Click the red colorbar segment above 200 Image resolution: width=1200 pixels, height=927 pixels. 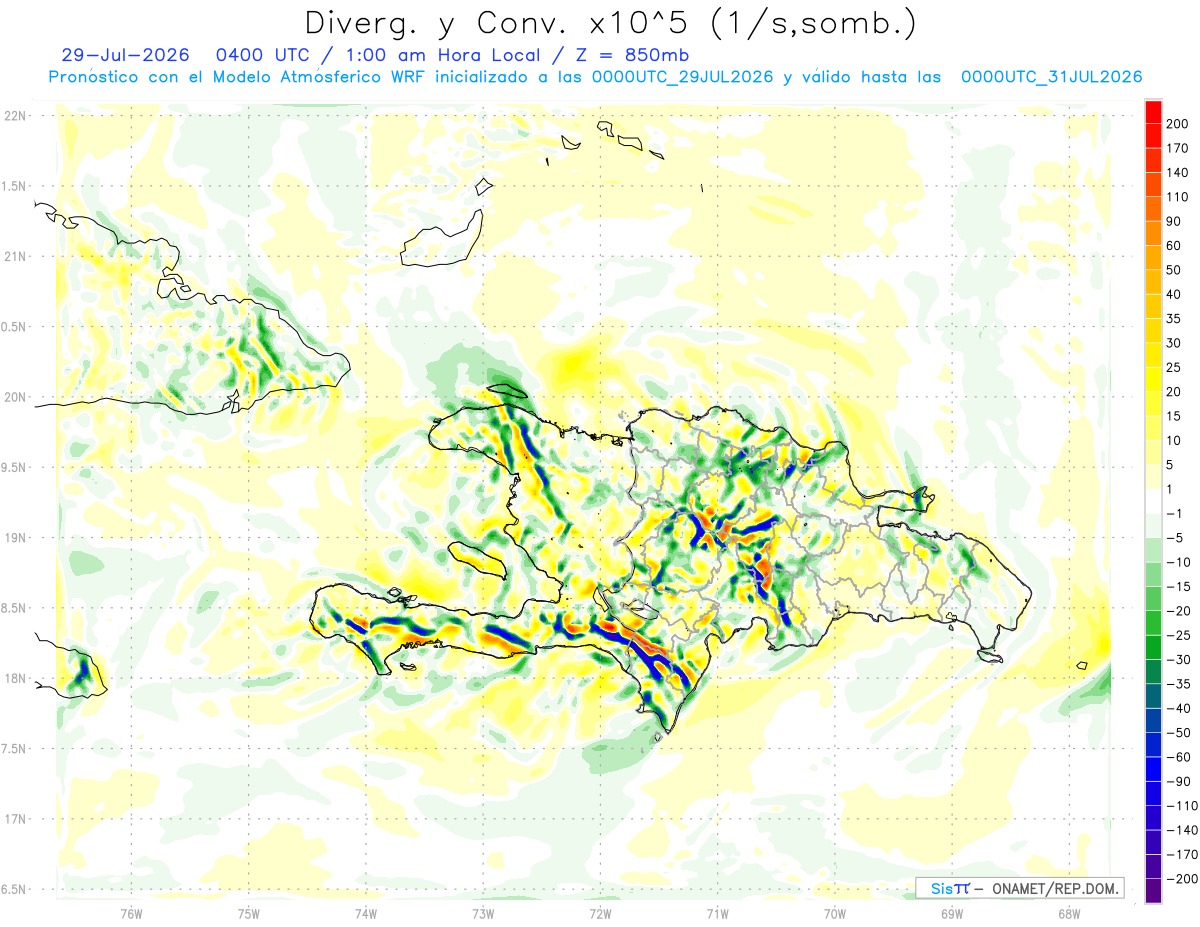(x=1153, y=111)
